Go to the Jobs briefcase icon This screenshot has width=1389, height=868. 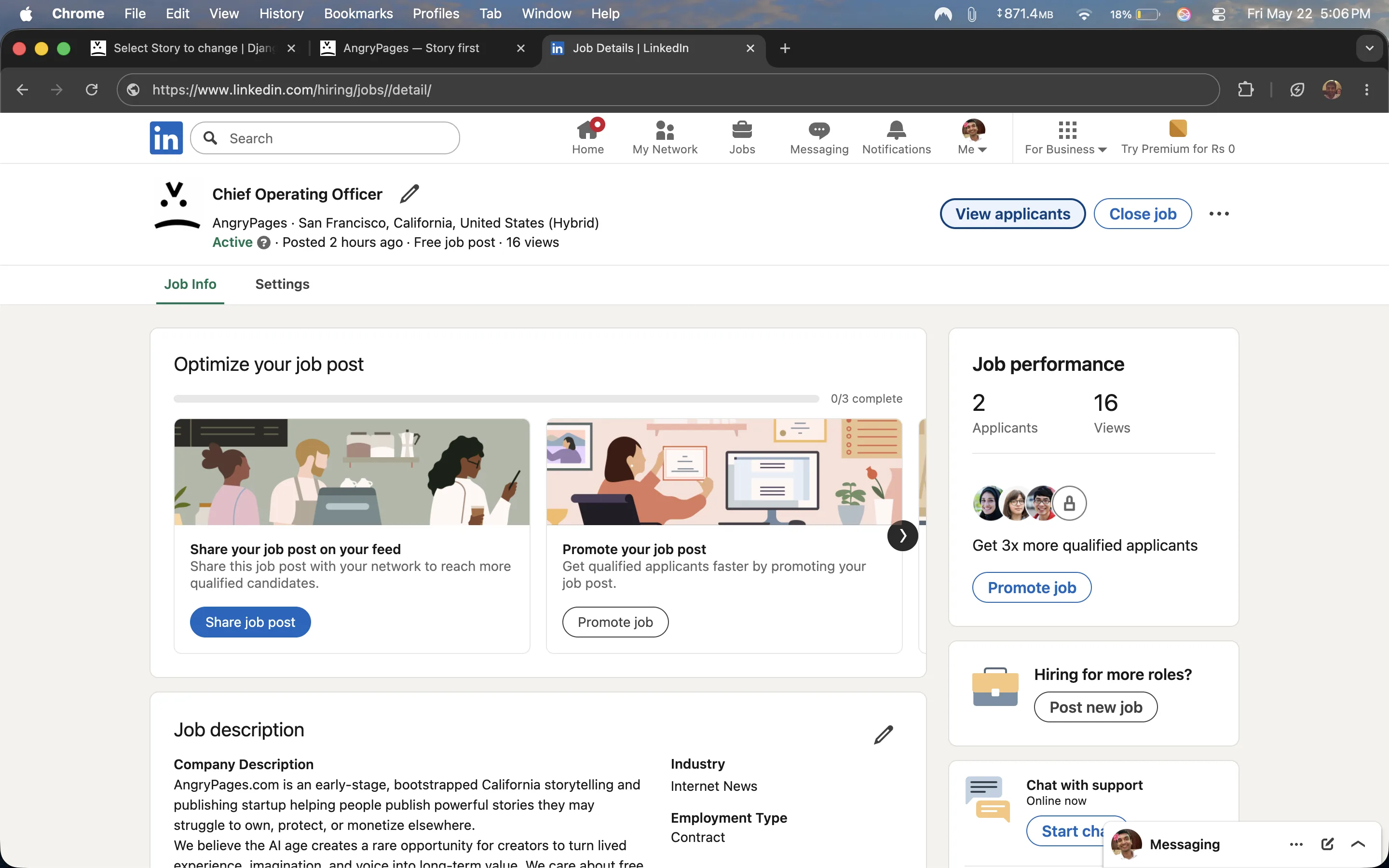pyautogui.click(x=742, y=138)
